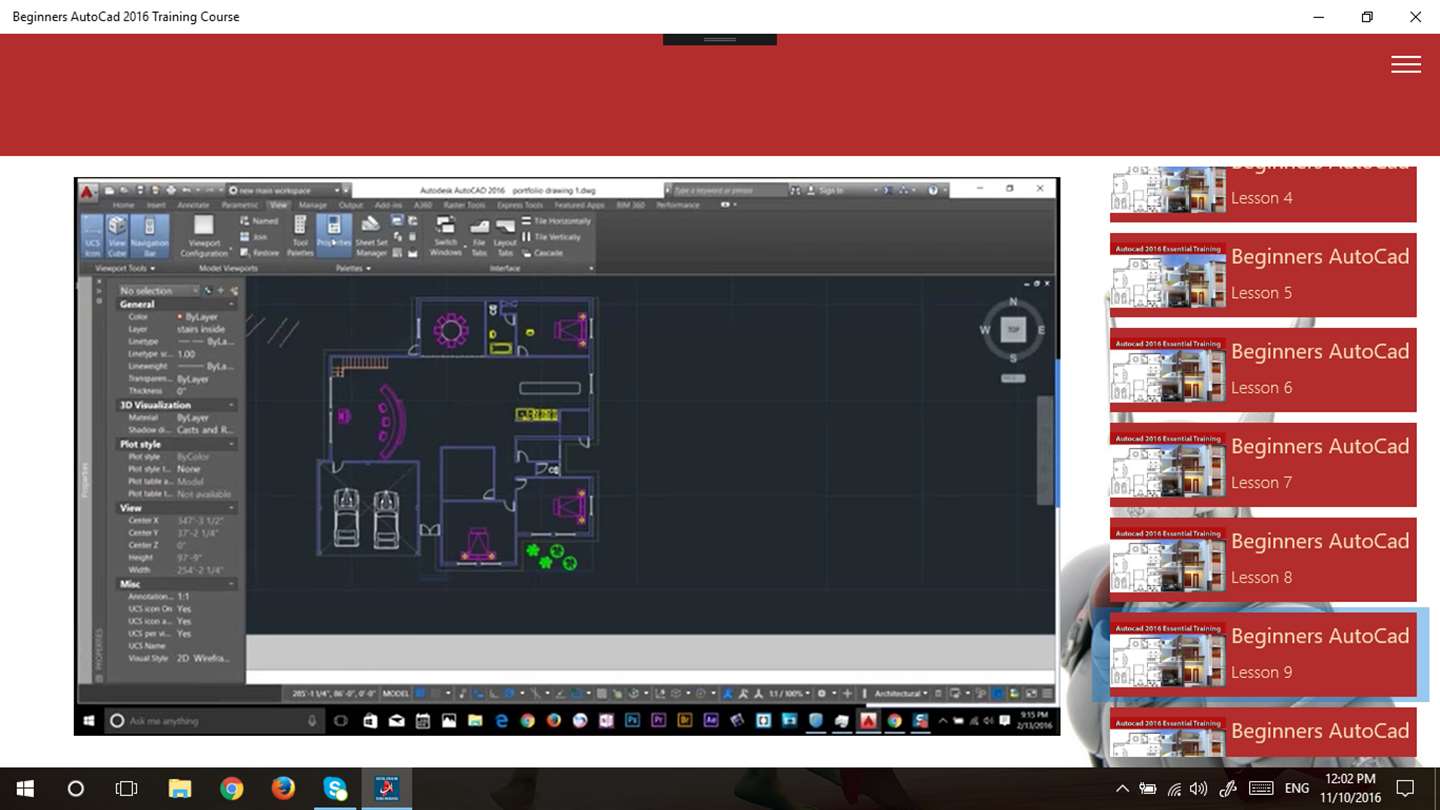This screenshot has width=1440, height=810.
Task: Toggle the UCS Icon button in the video ribbon
Action: pyautogui.click(x=92, y=237)
